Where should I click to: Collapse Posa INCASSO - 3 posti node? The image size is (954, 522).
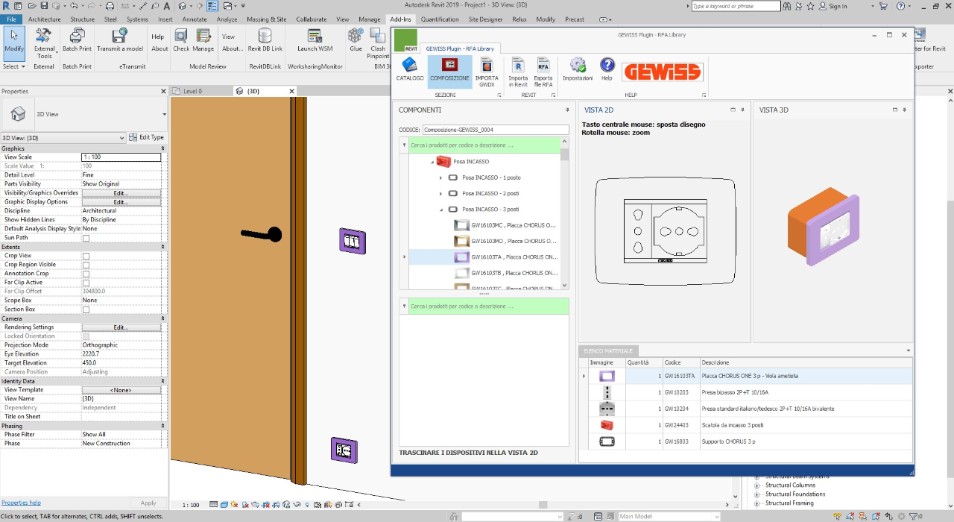441,209
